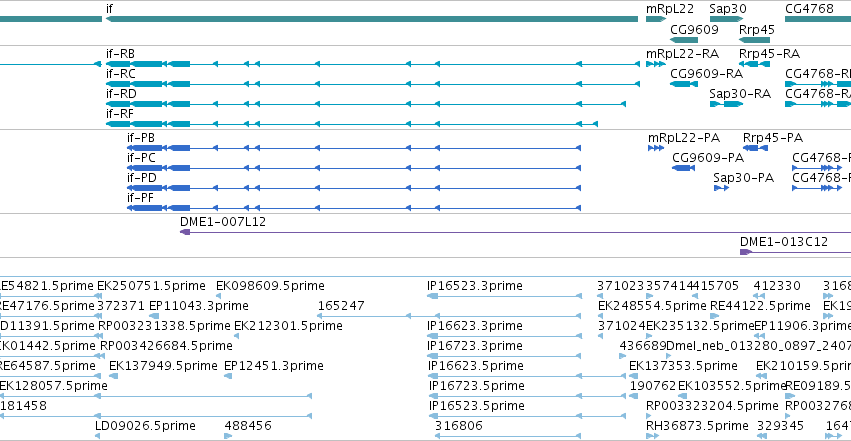Select EST LD09026.5prime

pos(145,426)
